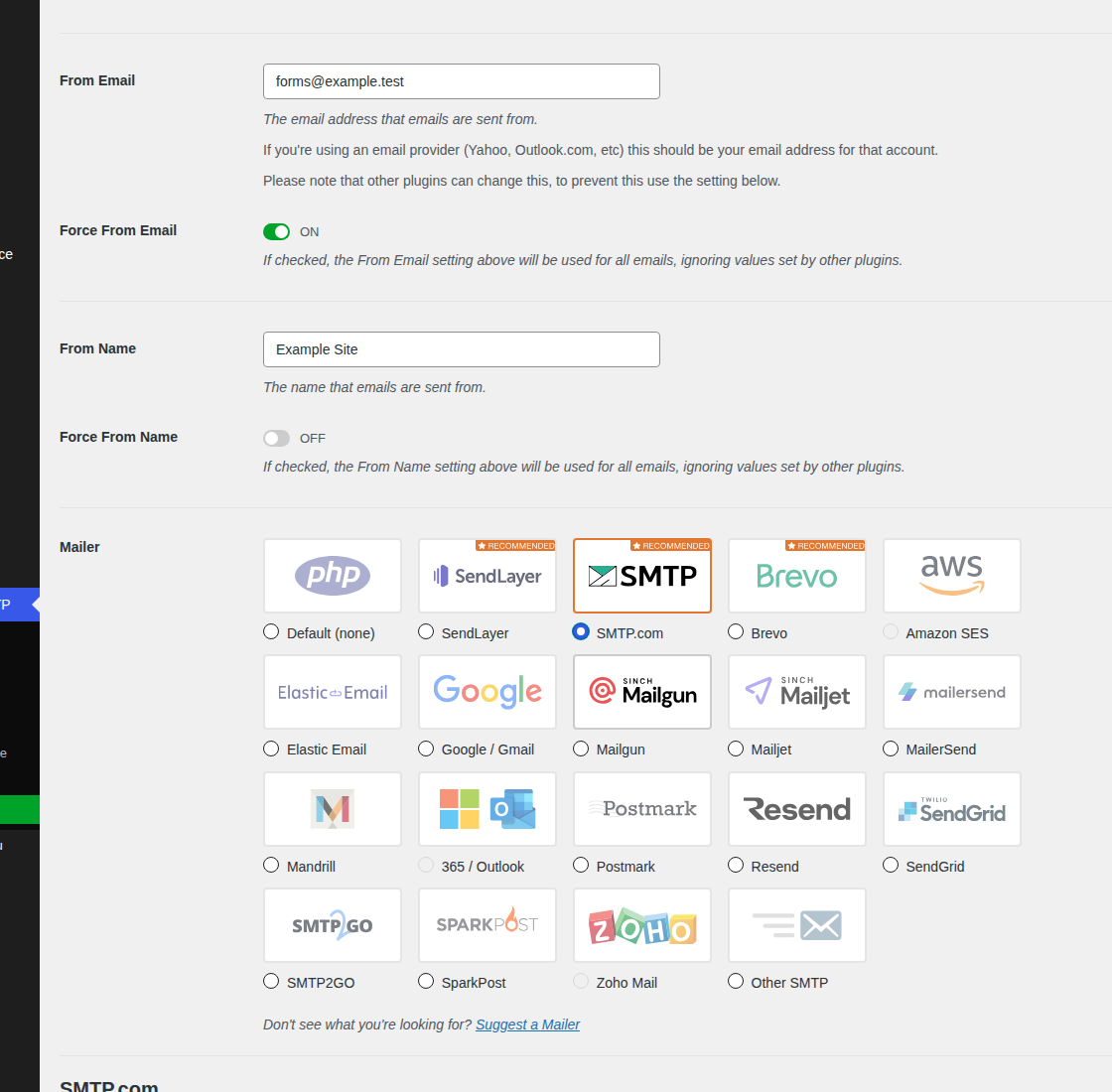
Task: Click the highlighted blue sidebar menu item
Action: pyautogui.click(x=20, y=605)
